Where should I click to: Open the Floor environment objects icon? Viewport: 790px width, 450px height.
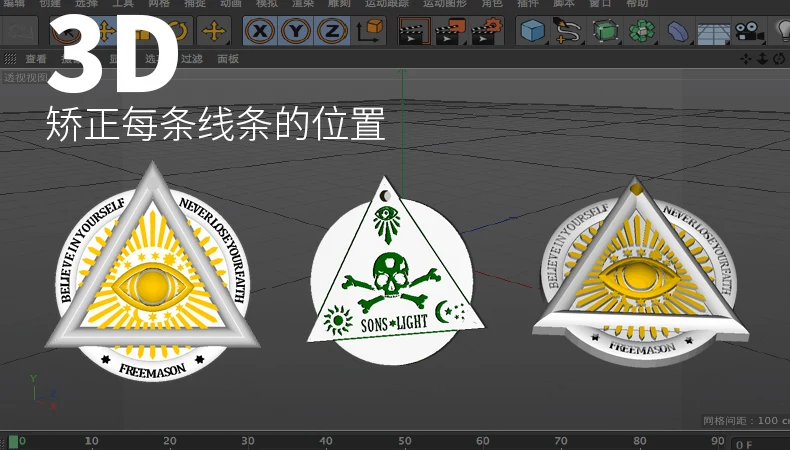coord(713,32)
